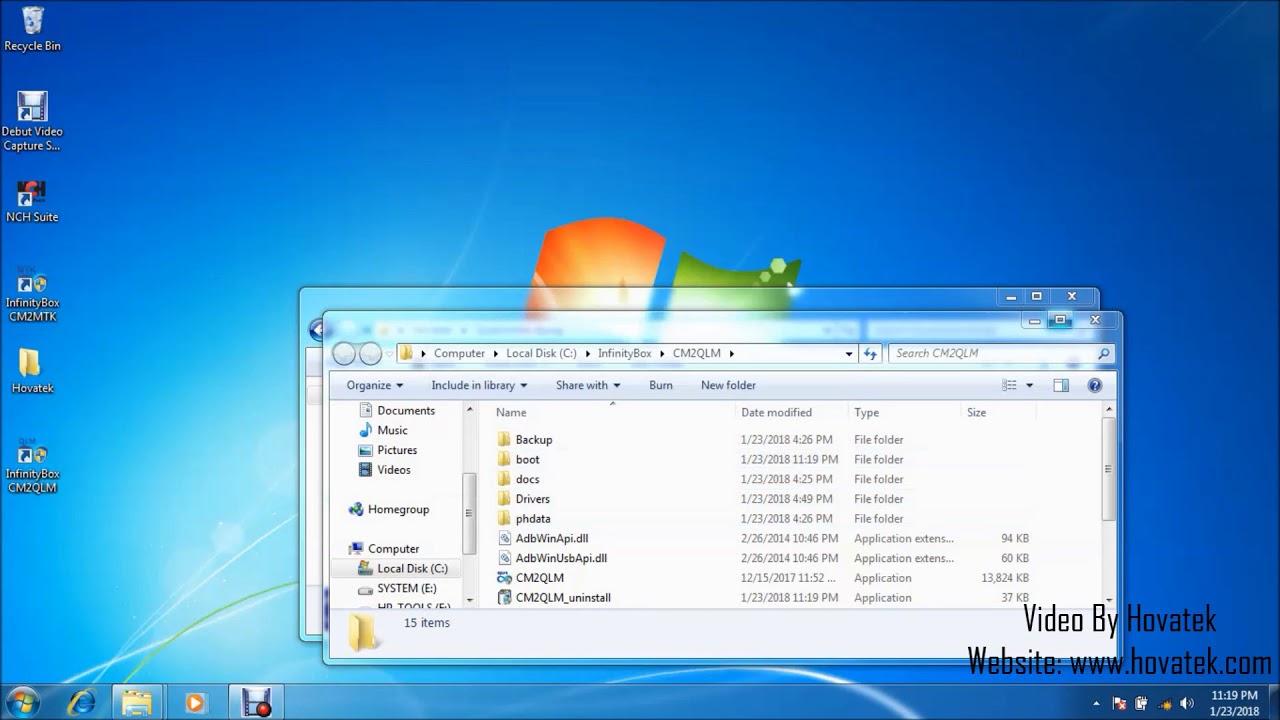Click the file list vertical scrollbar thumb
This screenshot has height=720, width=1280.
click(1108, 468)
